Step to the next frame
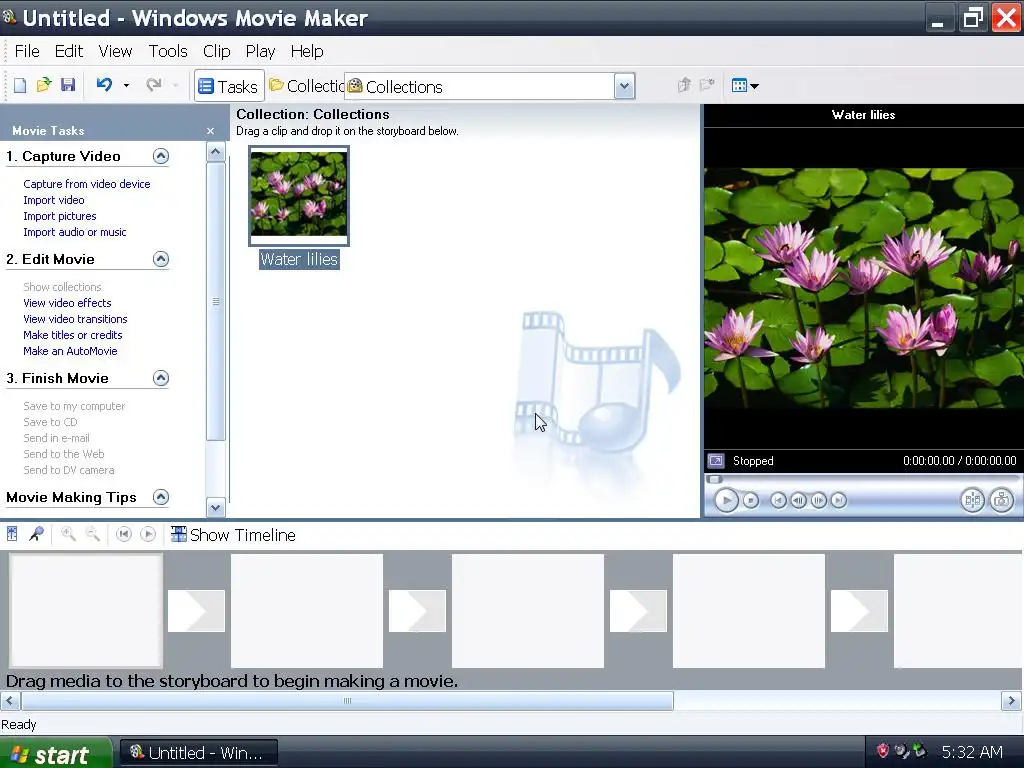This screenshot has width=1024, height=768. click(818, 500)
